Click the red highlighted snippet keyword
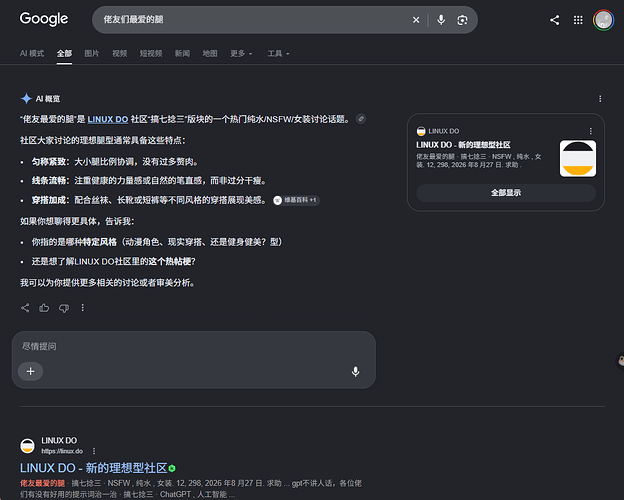 tap(42, 483)
